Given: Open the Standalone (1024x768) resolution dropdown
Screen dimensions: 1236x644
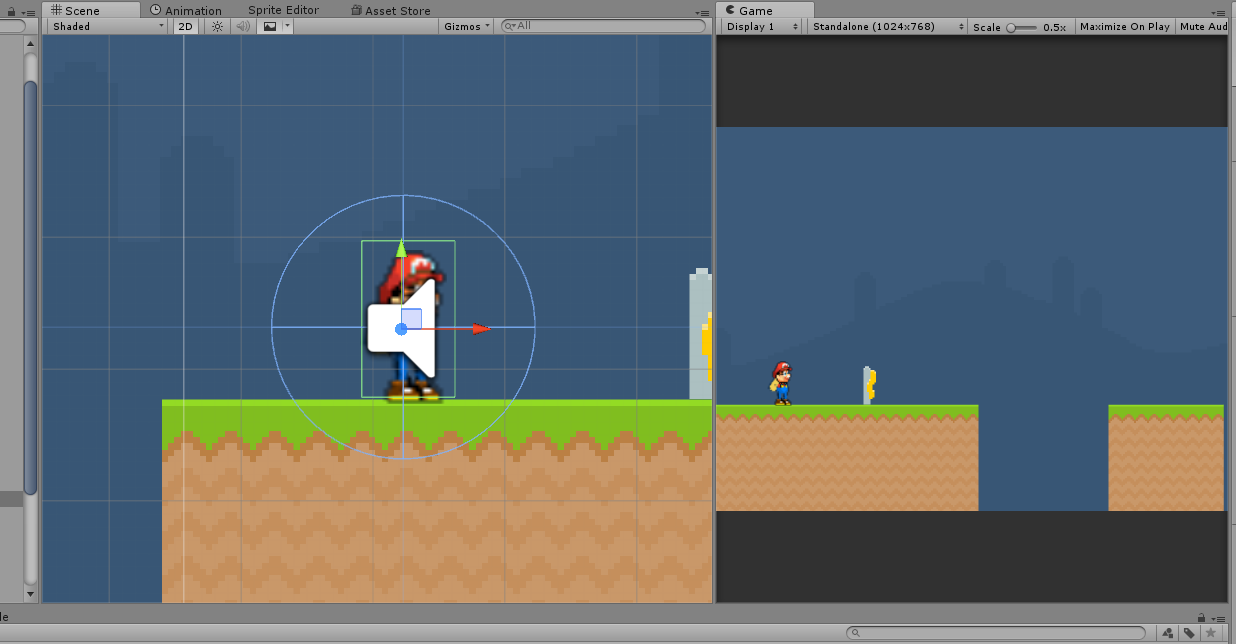Looking at the screenshot, I should tap(888, 27).
